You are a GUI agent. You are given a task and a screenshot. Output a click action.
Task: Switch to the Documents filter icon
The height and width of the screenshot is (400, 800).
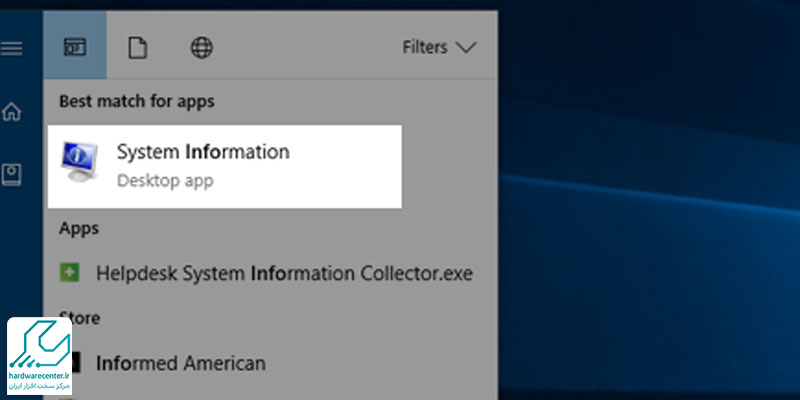pos(137,48)
